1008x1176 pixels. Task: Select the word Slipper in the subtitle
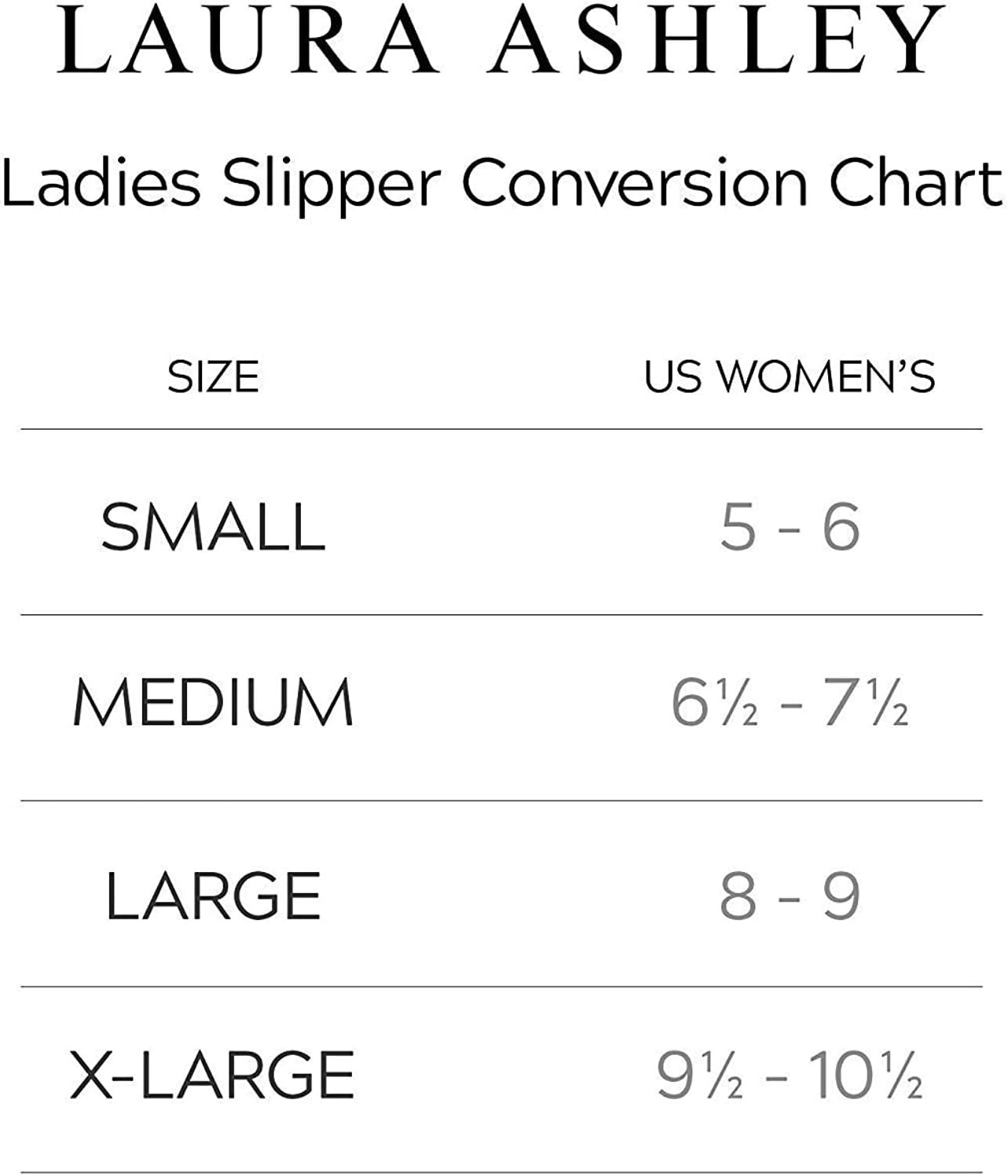click(331, 185)
